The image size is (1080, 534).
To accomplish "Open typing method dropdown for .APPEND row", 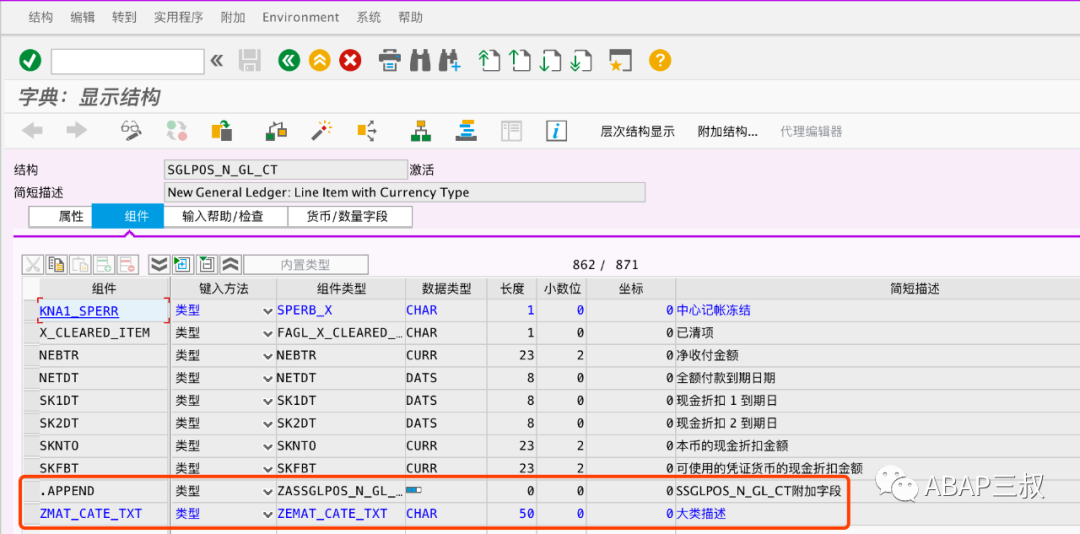I will click(x=268, y=491).
